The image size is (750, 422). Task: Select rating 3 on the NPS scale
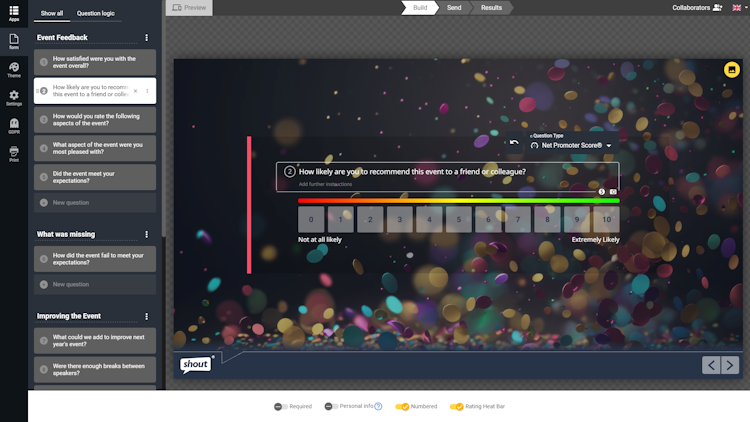coord(399,220)
